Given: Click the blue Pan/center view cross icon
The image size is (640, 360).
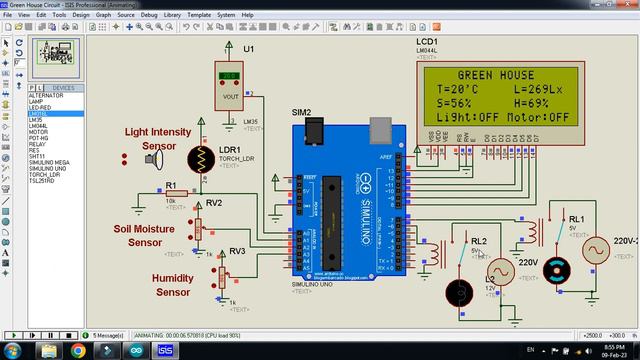Looking at the screenshot, I should [x=129, y=27].
